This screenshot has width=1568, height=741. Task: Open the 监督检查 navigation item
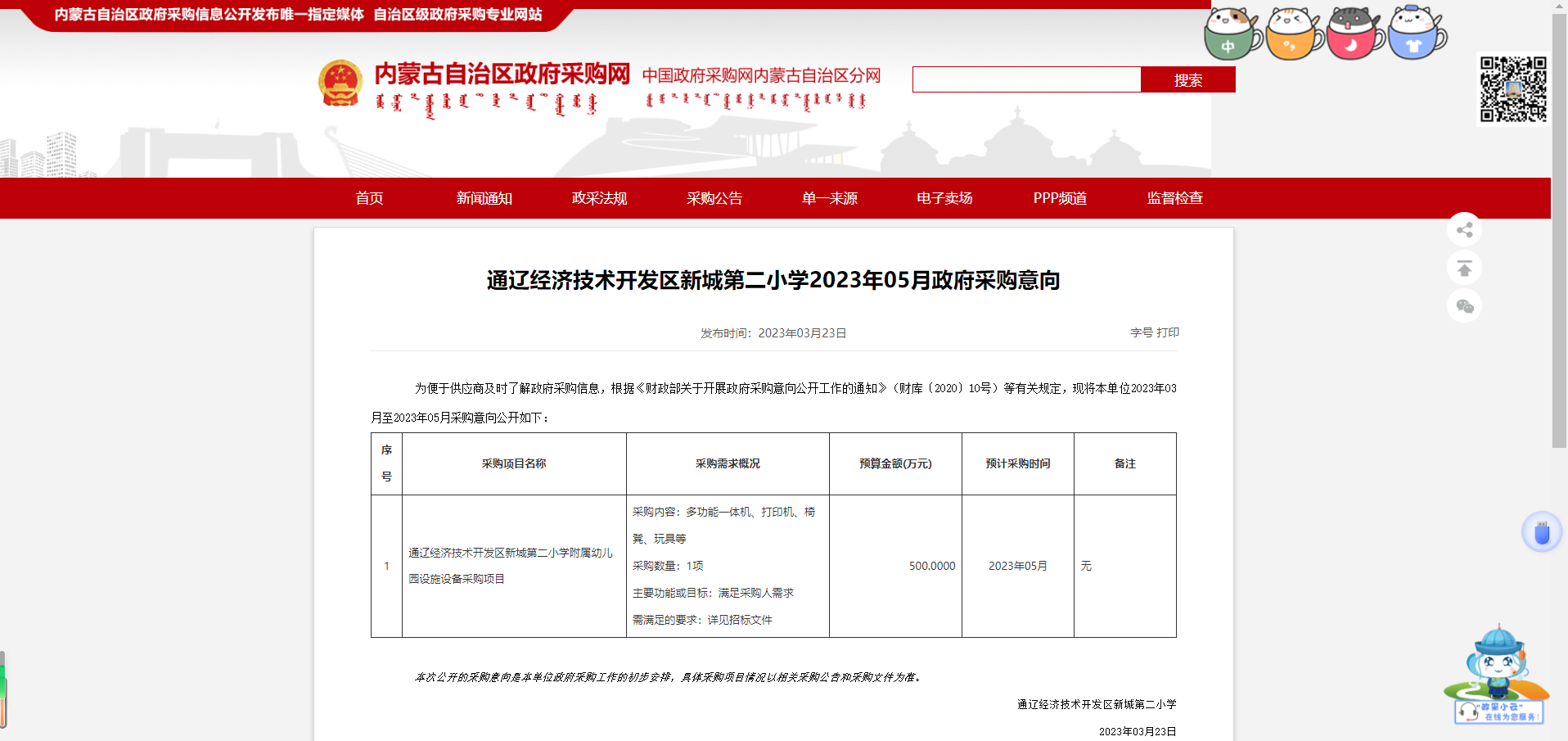point(1174,198)
